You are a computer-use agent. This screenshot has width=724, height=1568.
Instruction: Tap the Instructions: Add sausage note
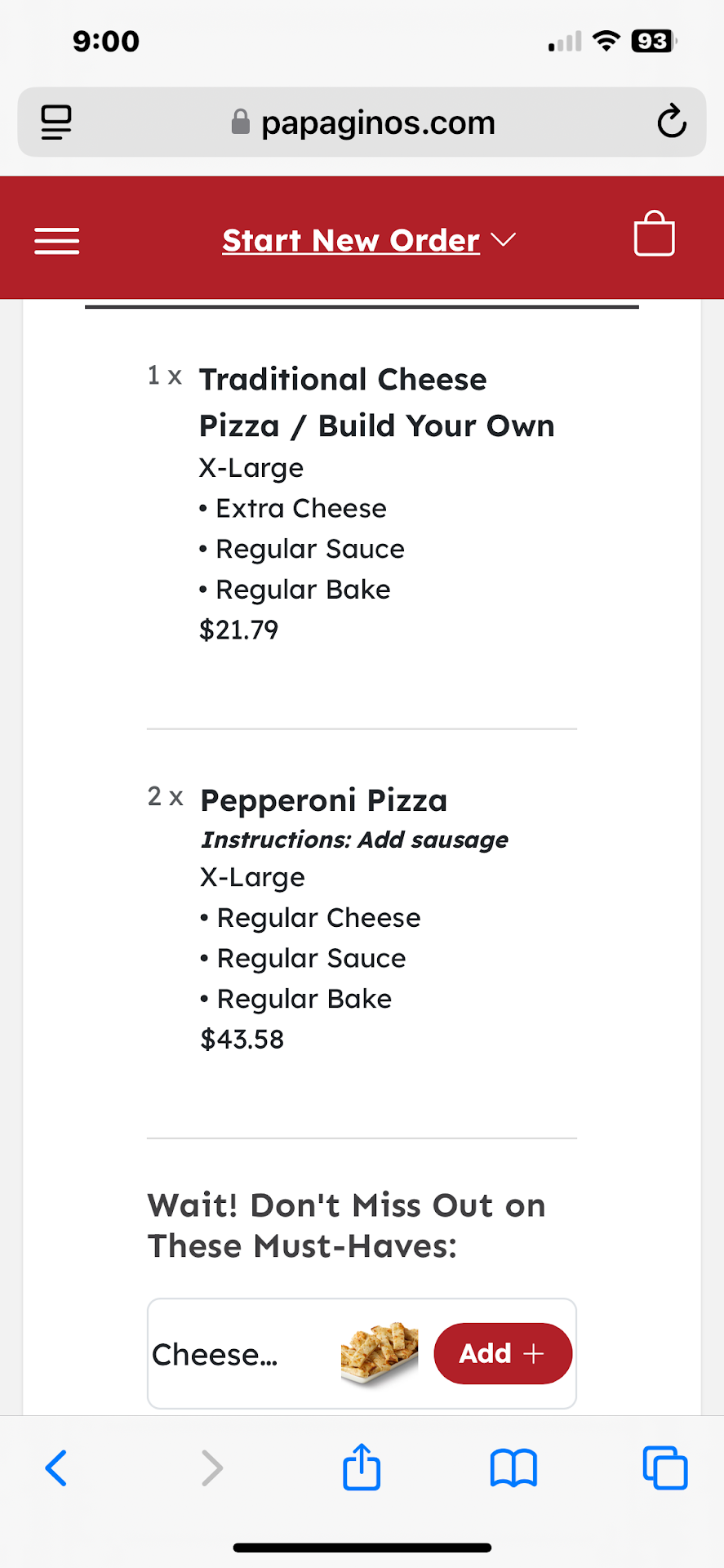[354, 840]
